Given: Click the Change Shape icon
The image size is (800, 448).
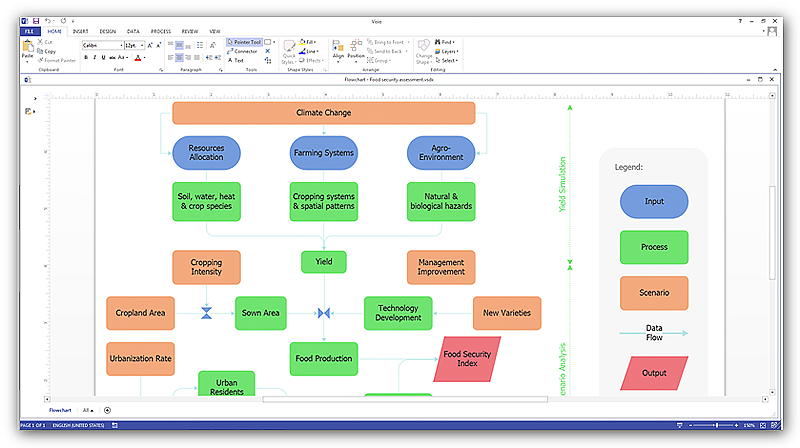Looking at the screenshot, I should (424, 51).
